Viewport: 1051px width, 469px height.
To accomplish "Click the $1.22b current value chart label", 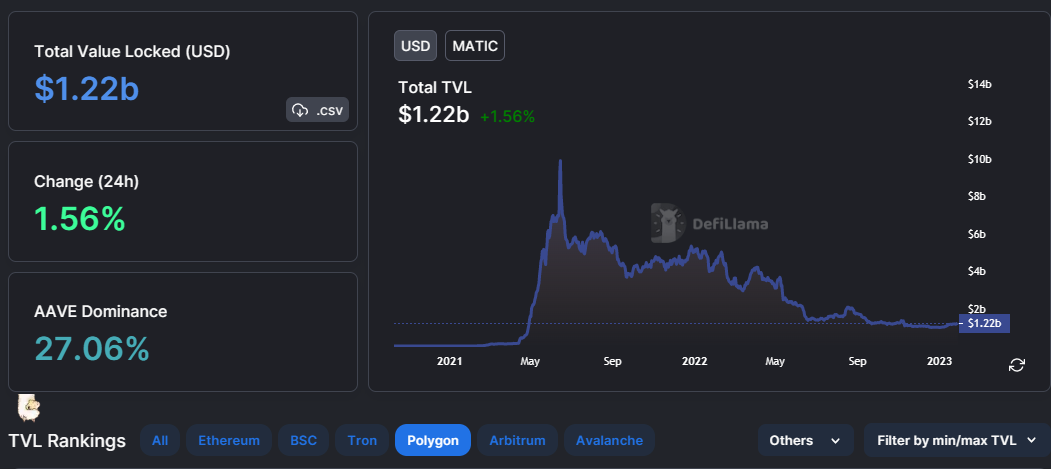I will (x=984, y=324).
